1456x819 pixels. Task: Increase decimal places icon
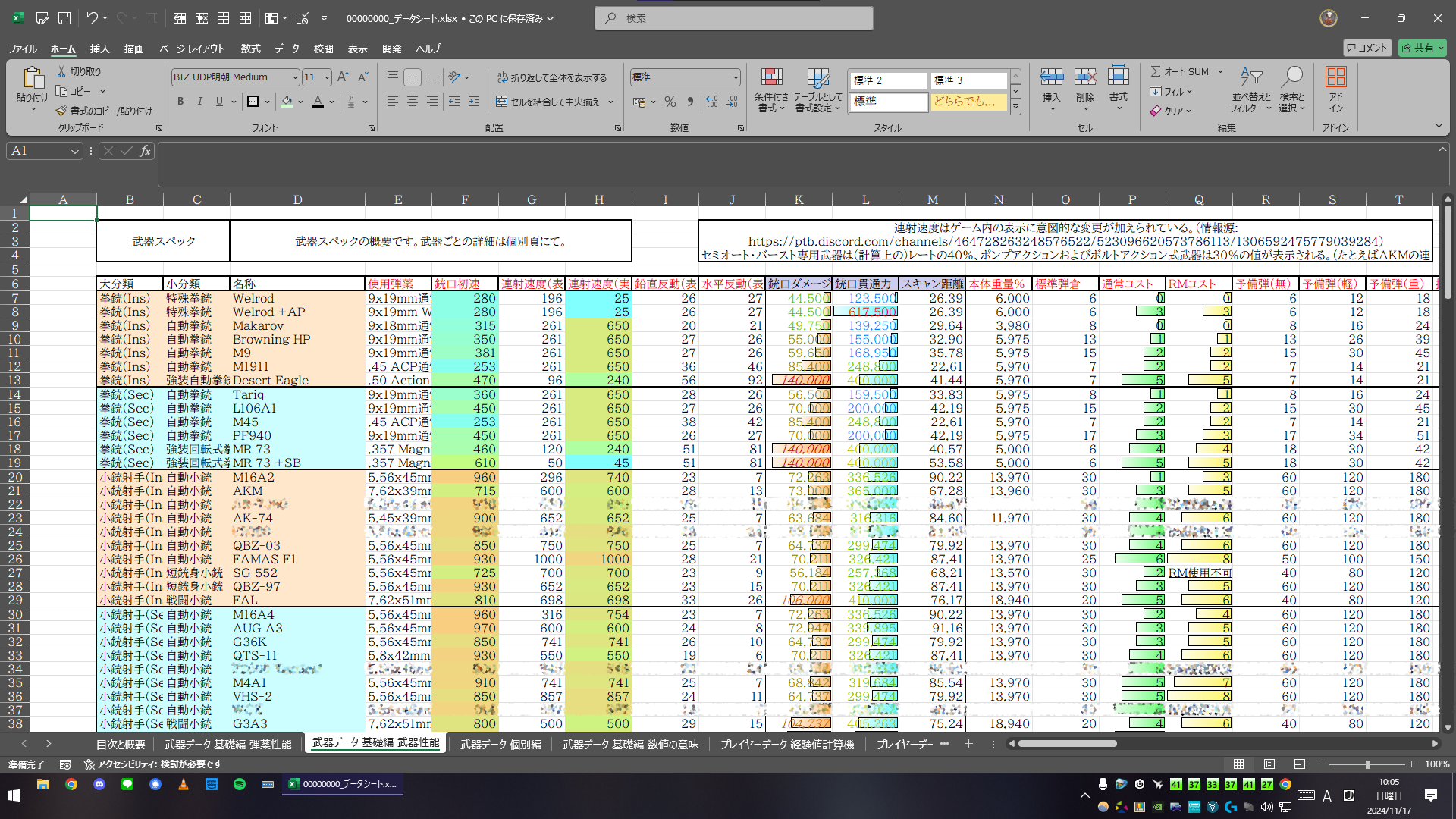712,102
